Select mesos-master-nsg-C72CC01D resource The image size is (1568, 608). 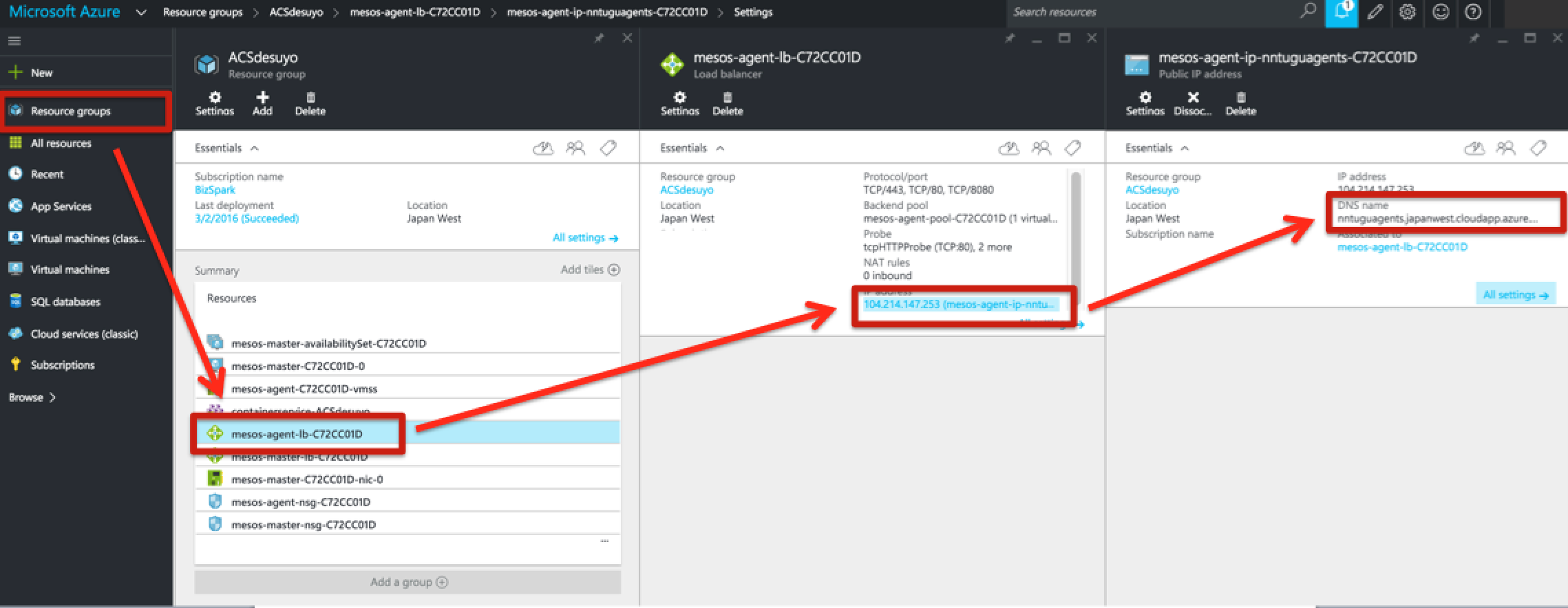[x=407, y=525]
